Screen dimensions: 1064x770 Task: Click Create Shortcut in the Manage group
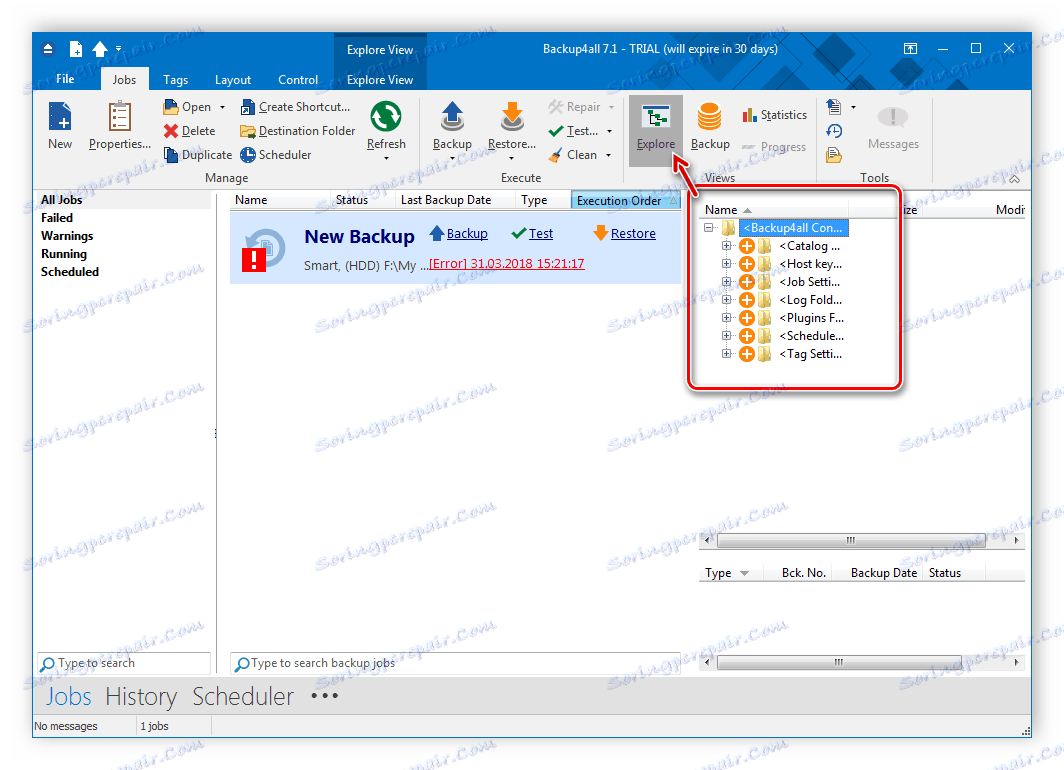point(296,107)
